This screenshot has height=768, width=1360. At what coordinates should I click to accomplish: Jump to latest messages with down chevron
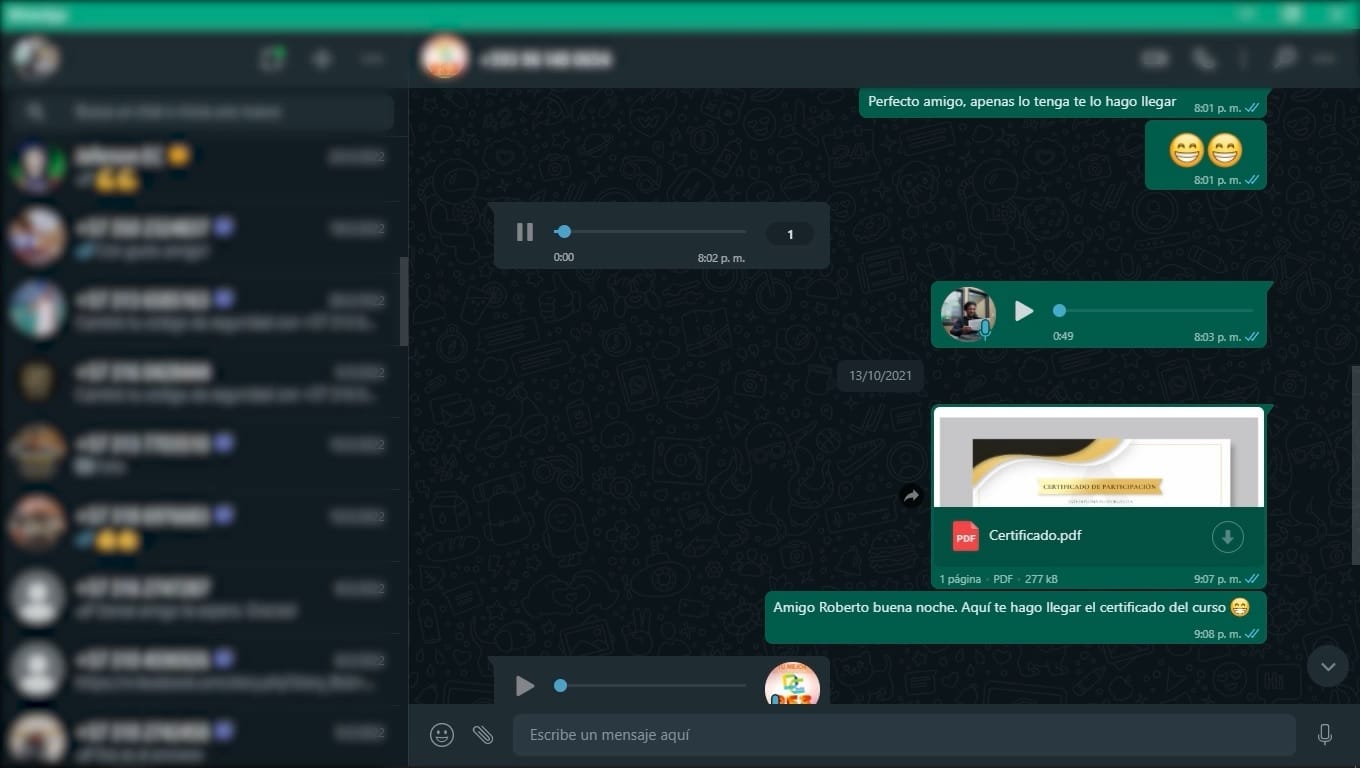[1327, 666]
